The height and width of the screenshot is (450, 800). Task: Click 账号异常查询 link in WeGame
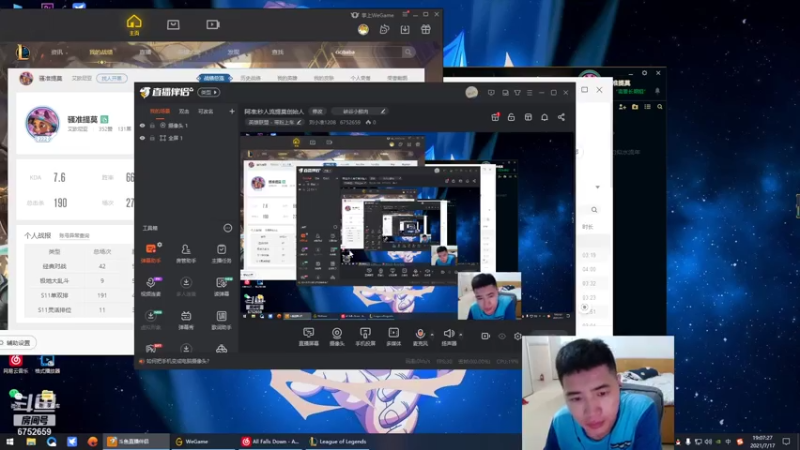pyautogui.click(x=74, y=236)
